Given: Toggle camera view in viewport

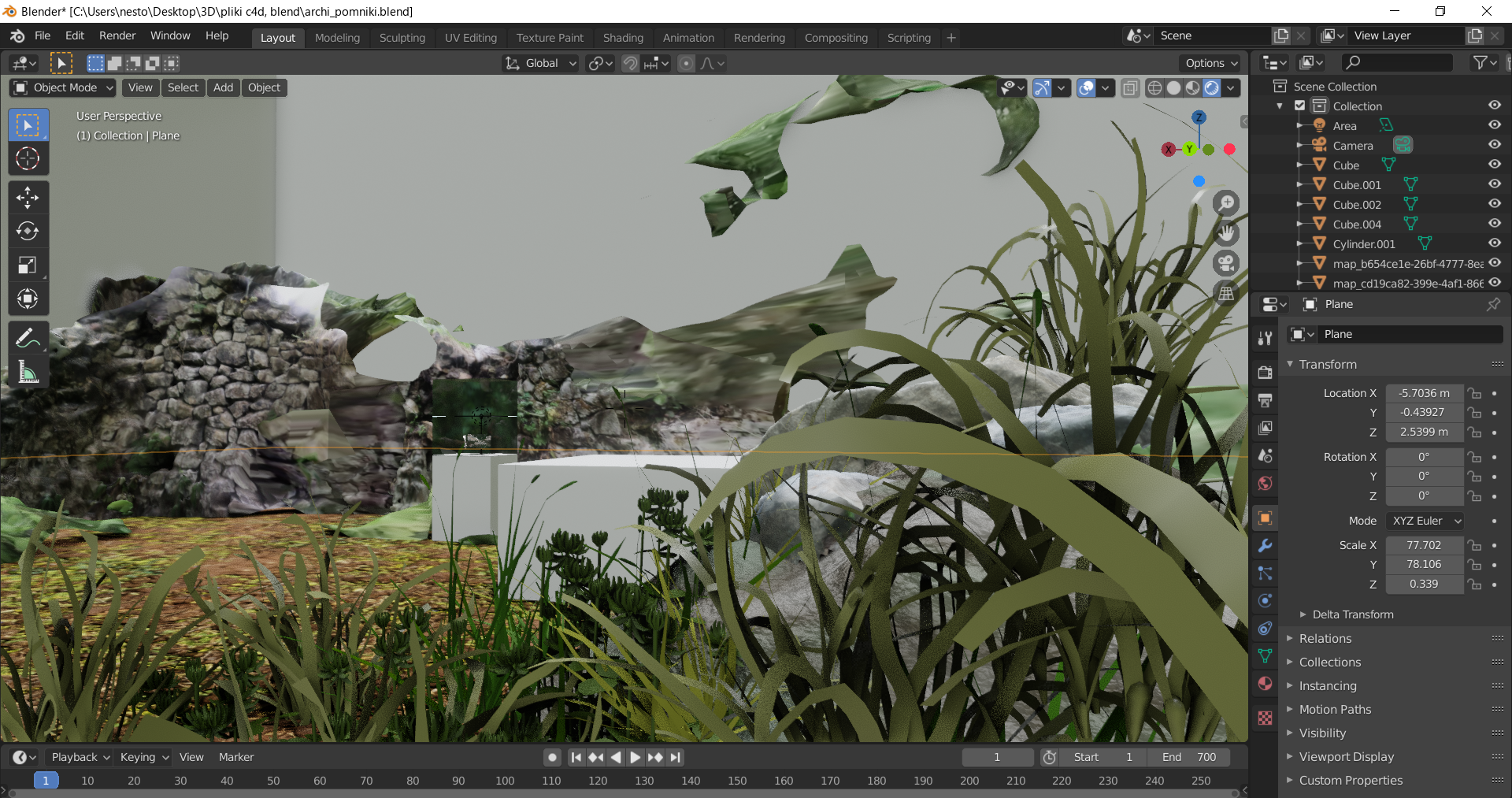Looking at the screenshot, I should coord(1226,263).
